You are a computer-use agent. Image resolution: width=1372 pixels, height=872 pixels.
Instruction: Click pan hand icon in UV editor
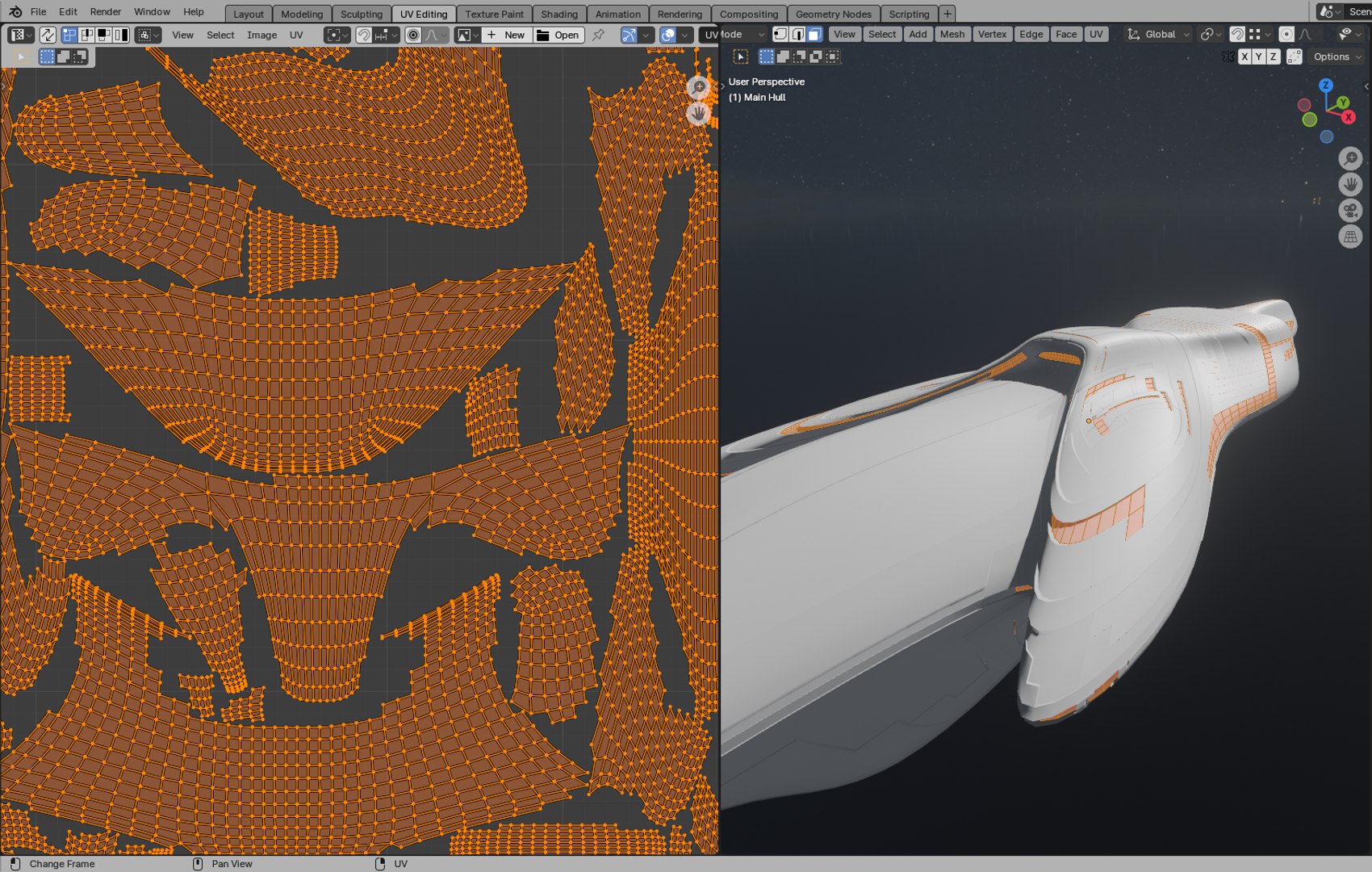pos(699,113)
